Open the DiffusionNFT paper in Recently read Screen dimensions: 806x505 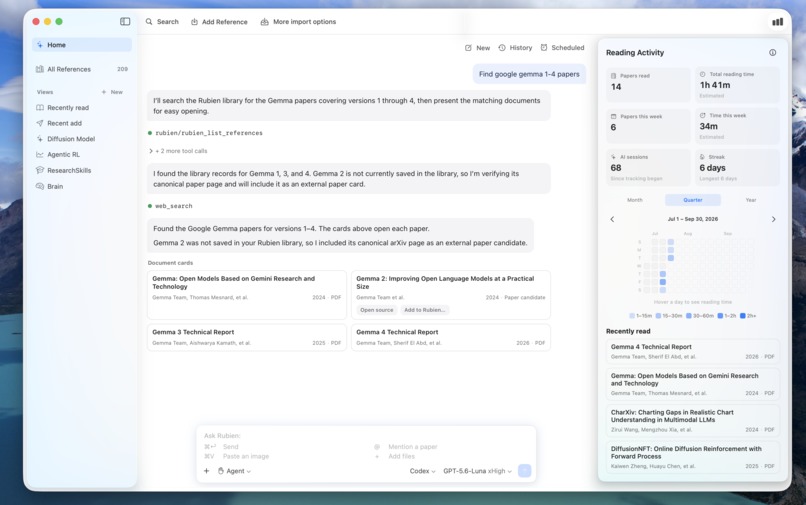pyautogui.click(x=692, y=457)
